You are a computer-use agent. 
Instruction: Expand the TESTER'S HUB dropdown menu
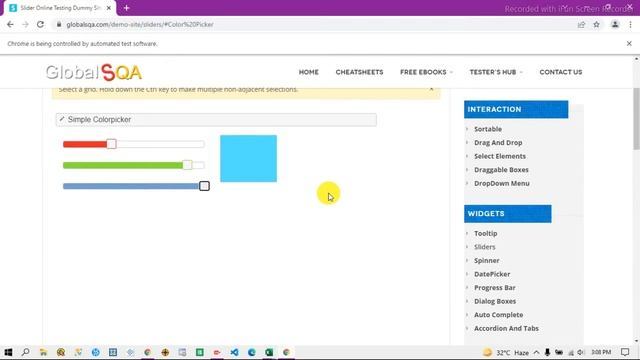pyautogui.click(x=496, y=72)
